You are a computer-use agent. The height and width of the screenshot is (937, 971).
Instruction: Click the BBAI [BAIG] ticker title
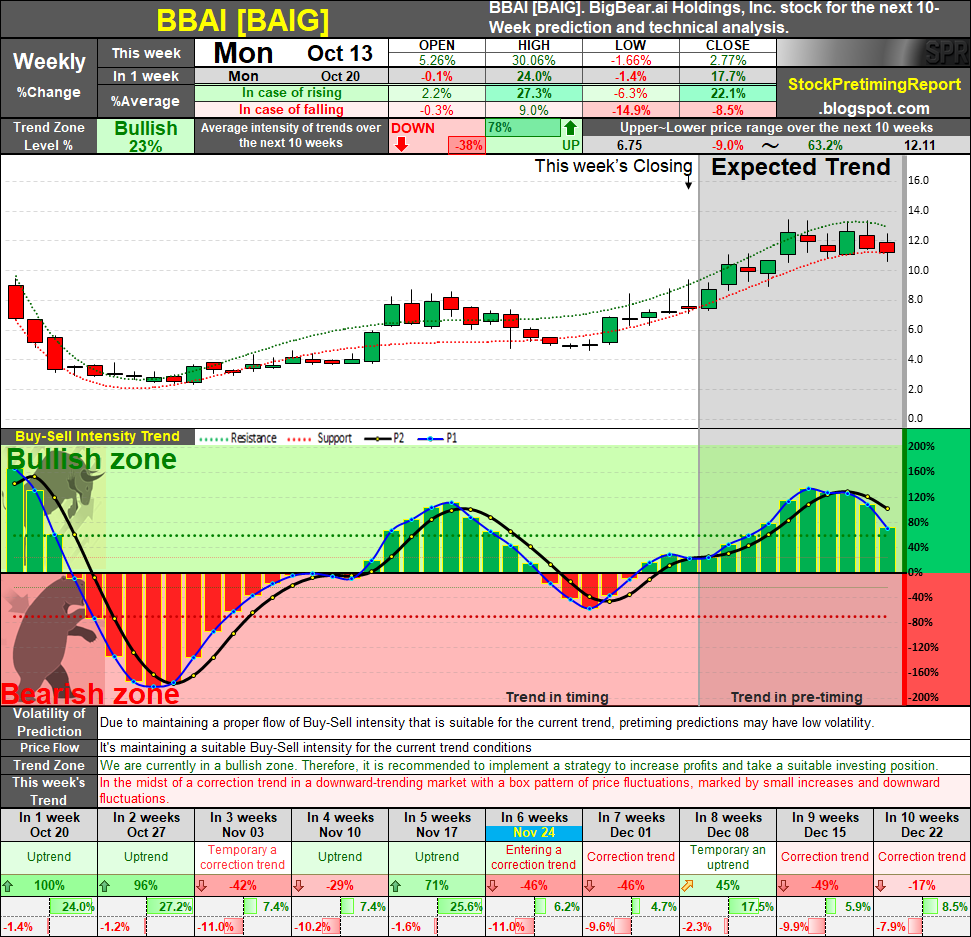pos(243,20)
